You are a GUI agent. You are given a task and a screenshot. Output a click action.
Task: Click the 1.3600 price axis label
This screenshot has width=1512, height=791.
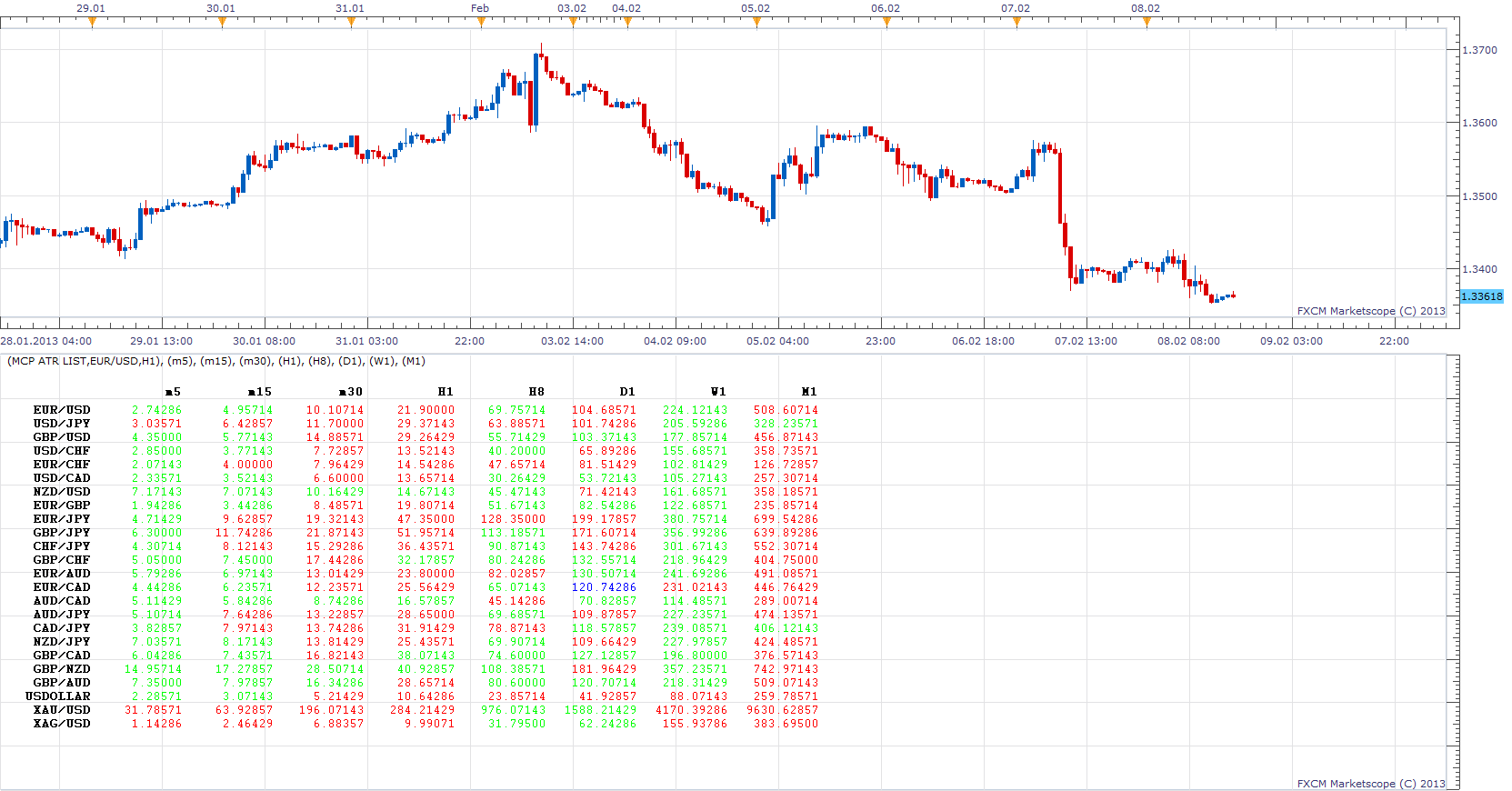click(x=1479, y=123)
